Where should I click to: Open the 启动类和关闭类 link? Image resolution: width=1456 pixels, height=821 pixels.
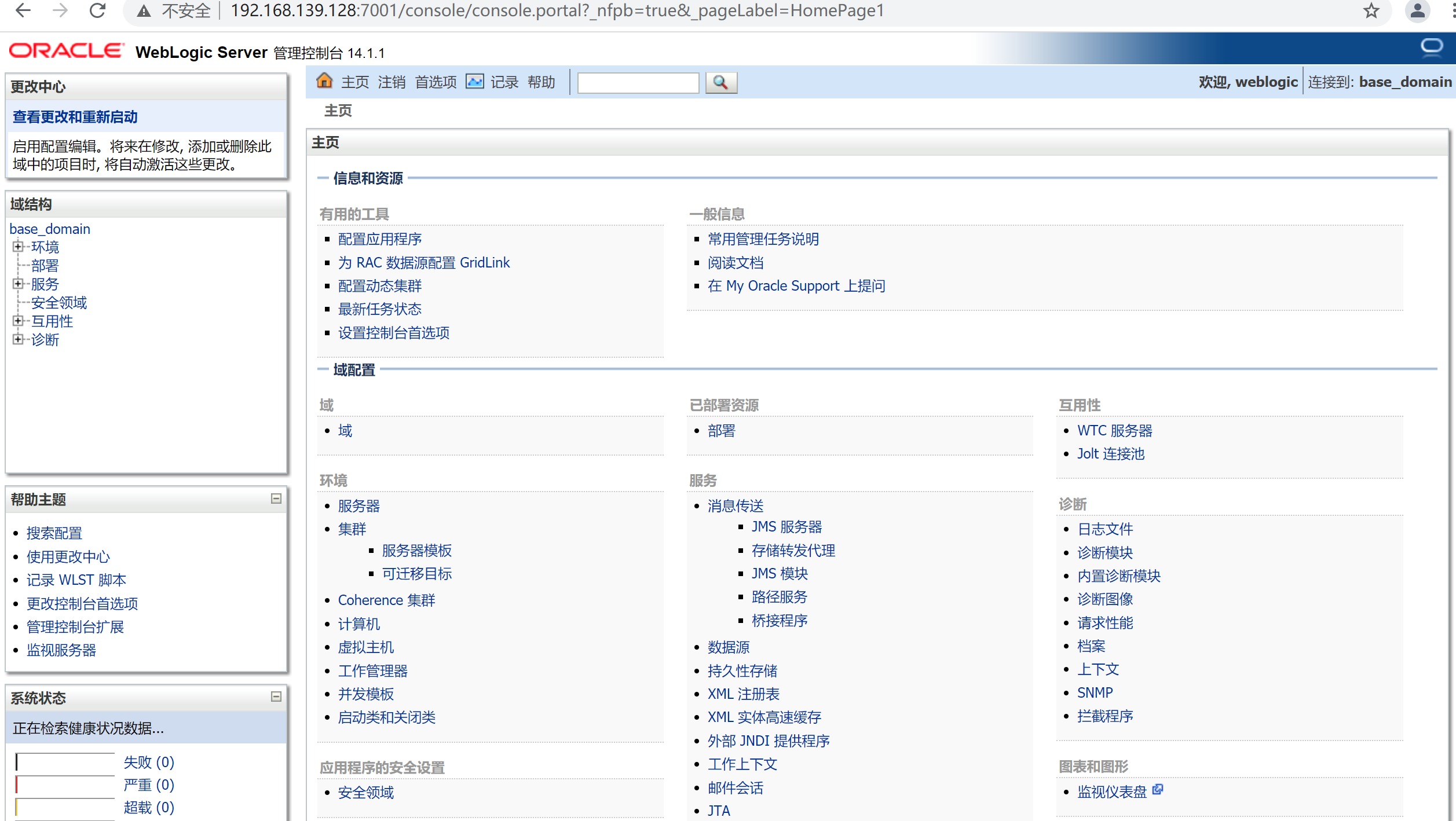click(387, 717)
